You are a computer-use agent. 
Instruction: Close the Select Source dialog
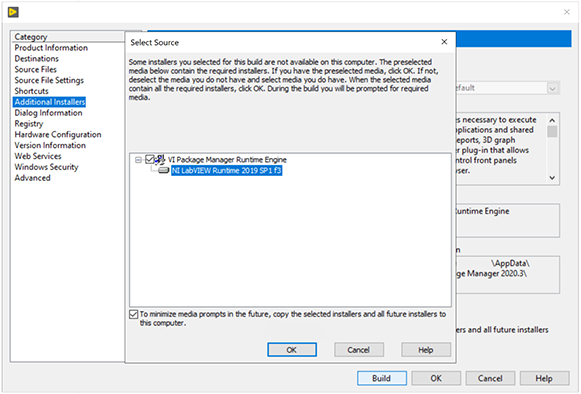(444, 42)
